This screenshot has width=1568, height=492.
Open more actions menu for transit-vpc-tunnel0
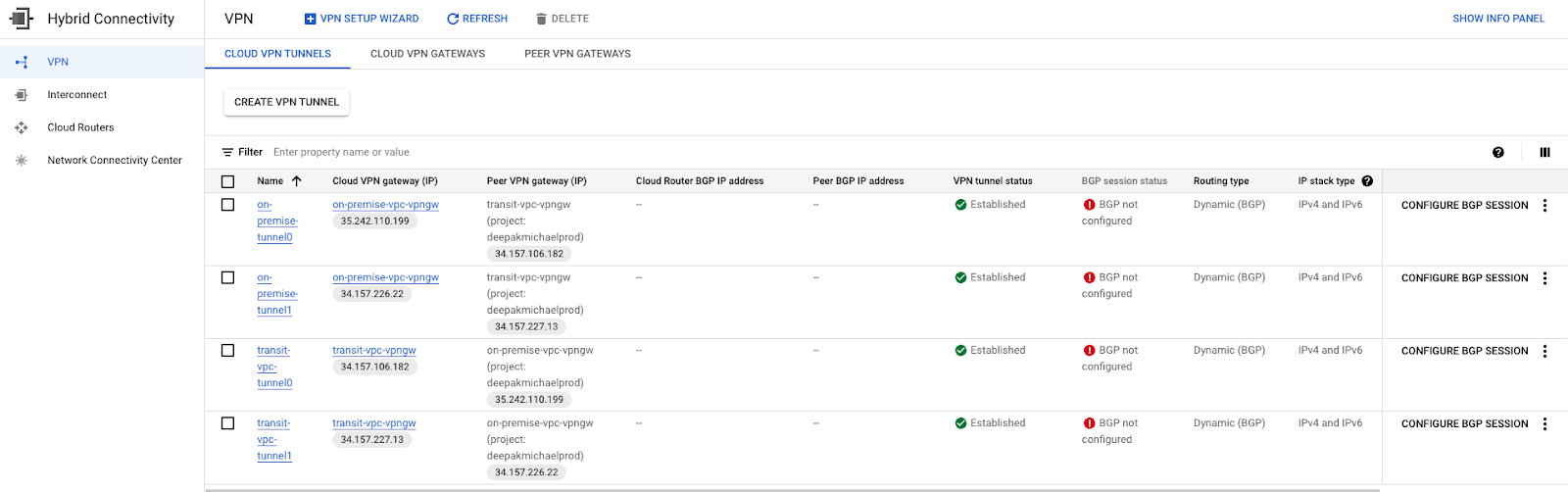[1544, 351]
